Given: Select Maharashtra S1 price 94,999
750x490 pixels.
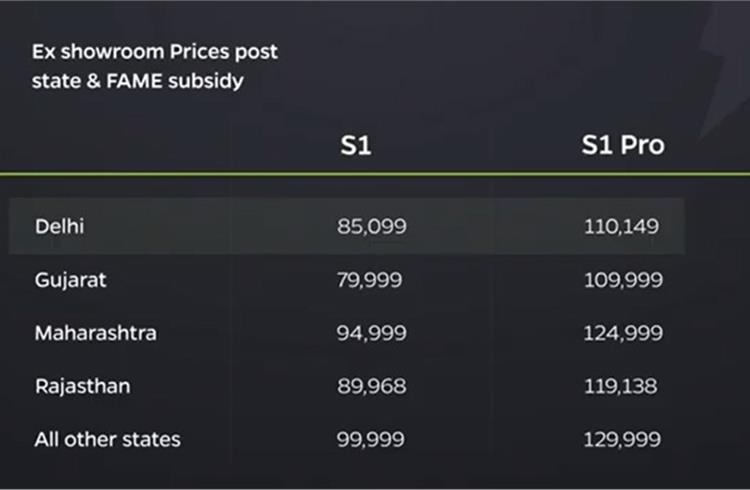Looking at the screenshot, I should (372, 333).
